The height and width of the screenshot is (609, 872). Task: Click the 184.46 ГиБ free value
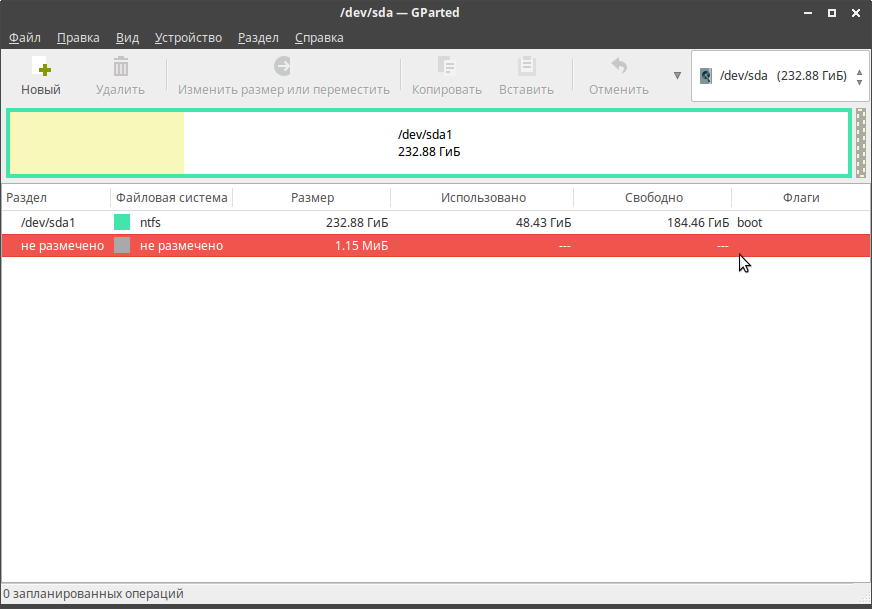(698, 222)
